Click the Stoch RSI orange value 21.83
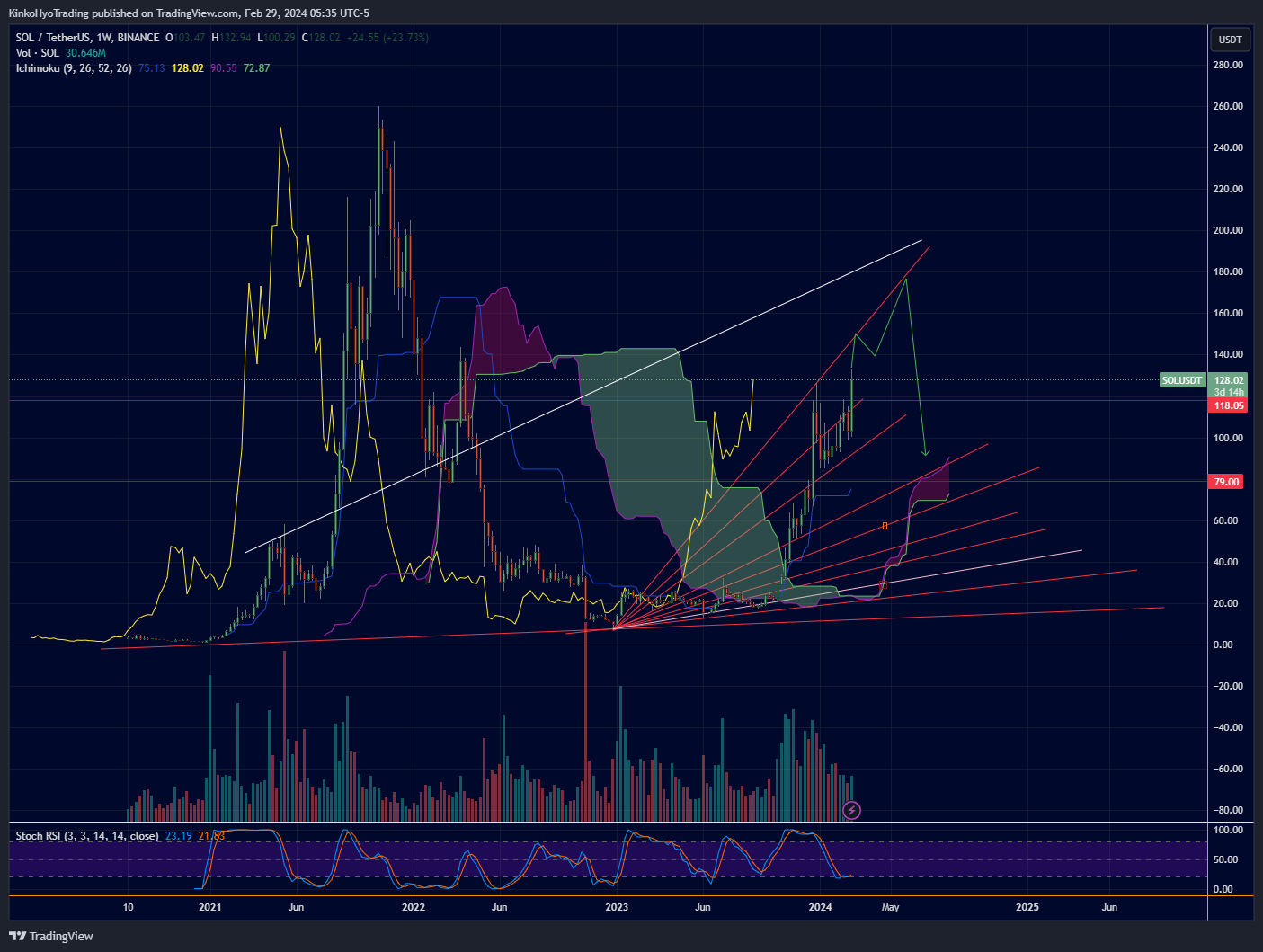This screenshot has width=1263, height=952. tap(211, 836)
